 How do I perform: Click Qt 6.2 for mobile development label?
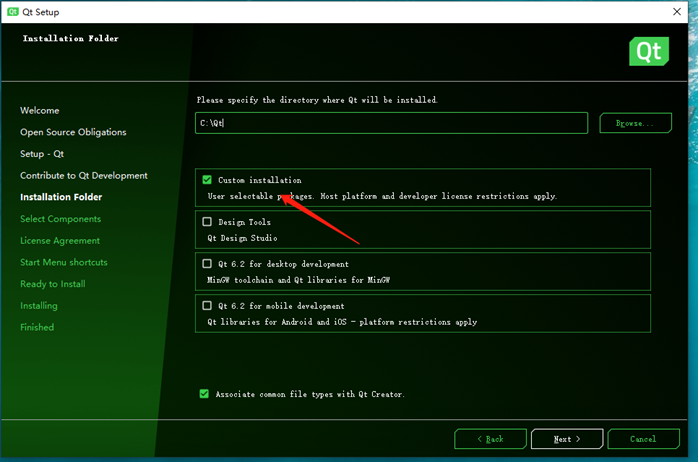tap(281, 306)
